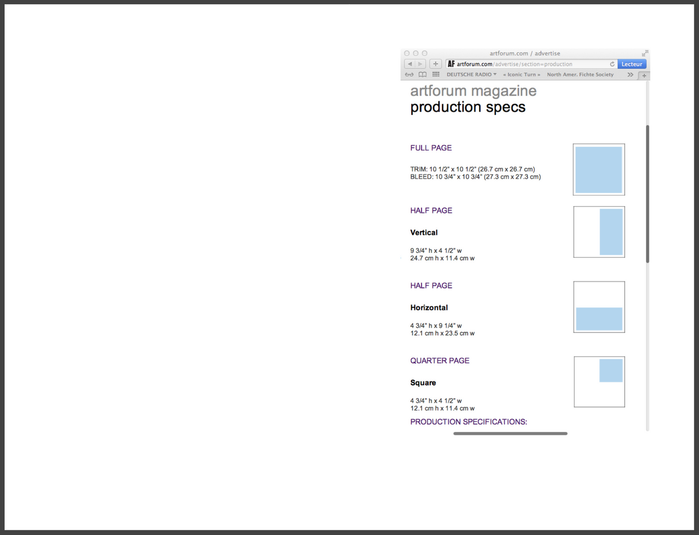Click the 'Horizontal' label
699x535 pixels.
click(429, 307)
